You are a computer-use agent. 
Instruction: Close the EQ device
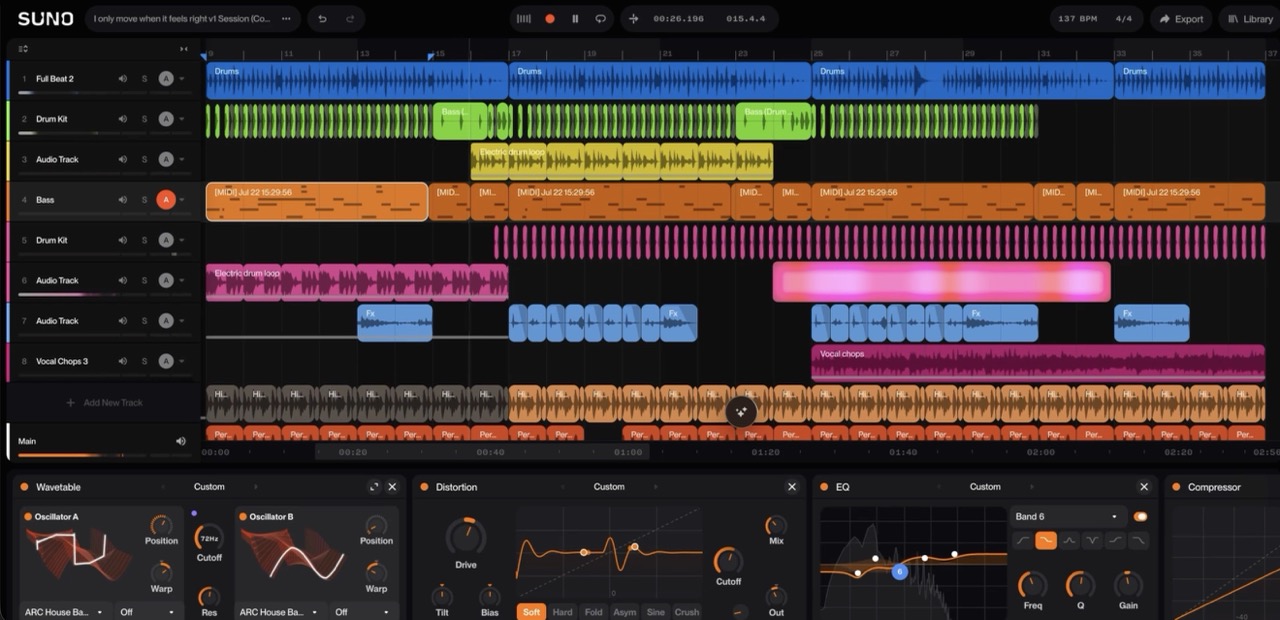coord(1144,487)
